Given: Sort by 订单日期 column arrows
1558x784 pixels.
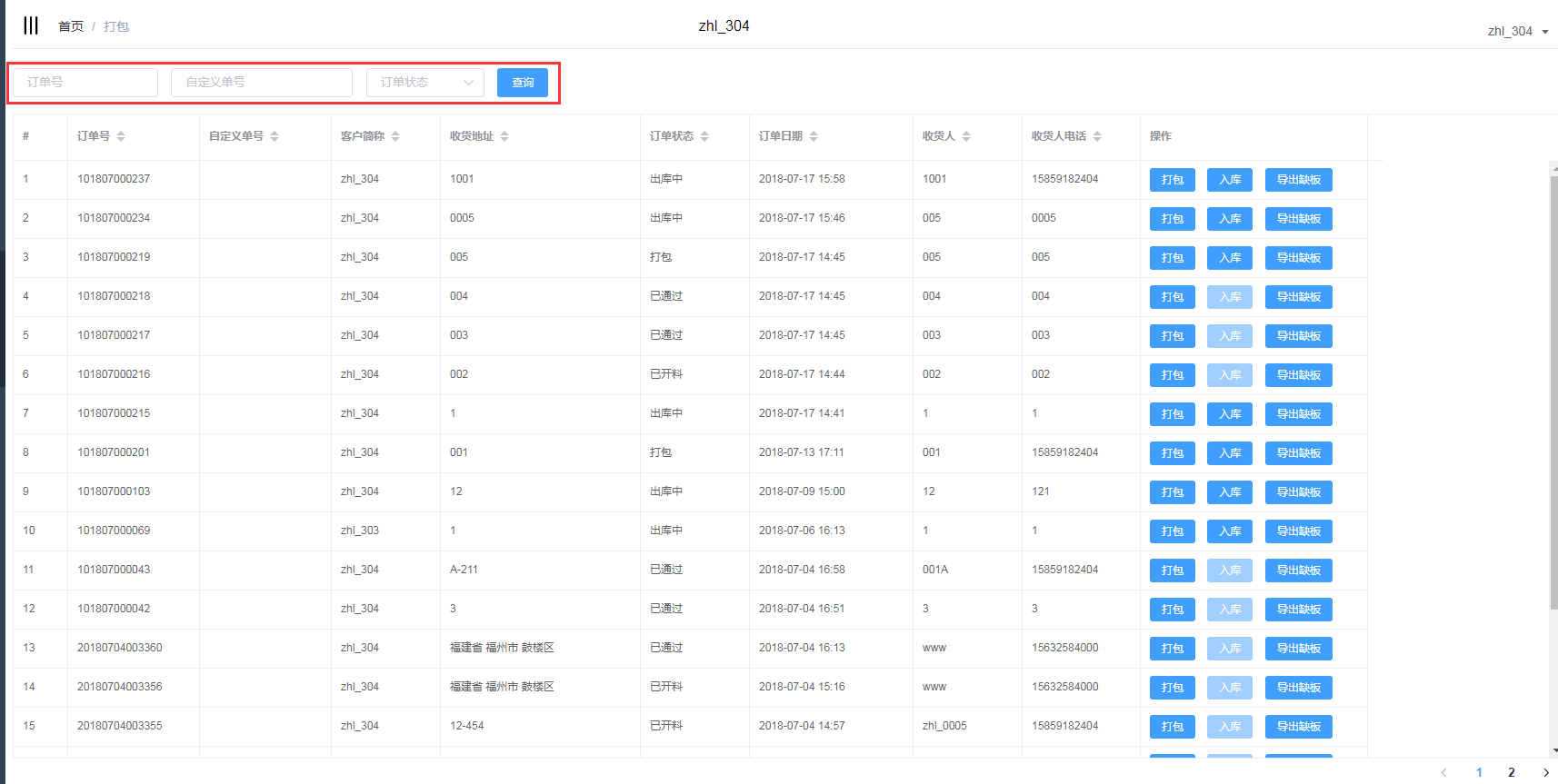Looking at the screenshot, I should (814, 136).
